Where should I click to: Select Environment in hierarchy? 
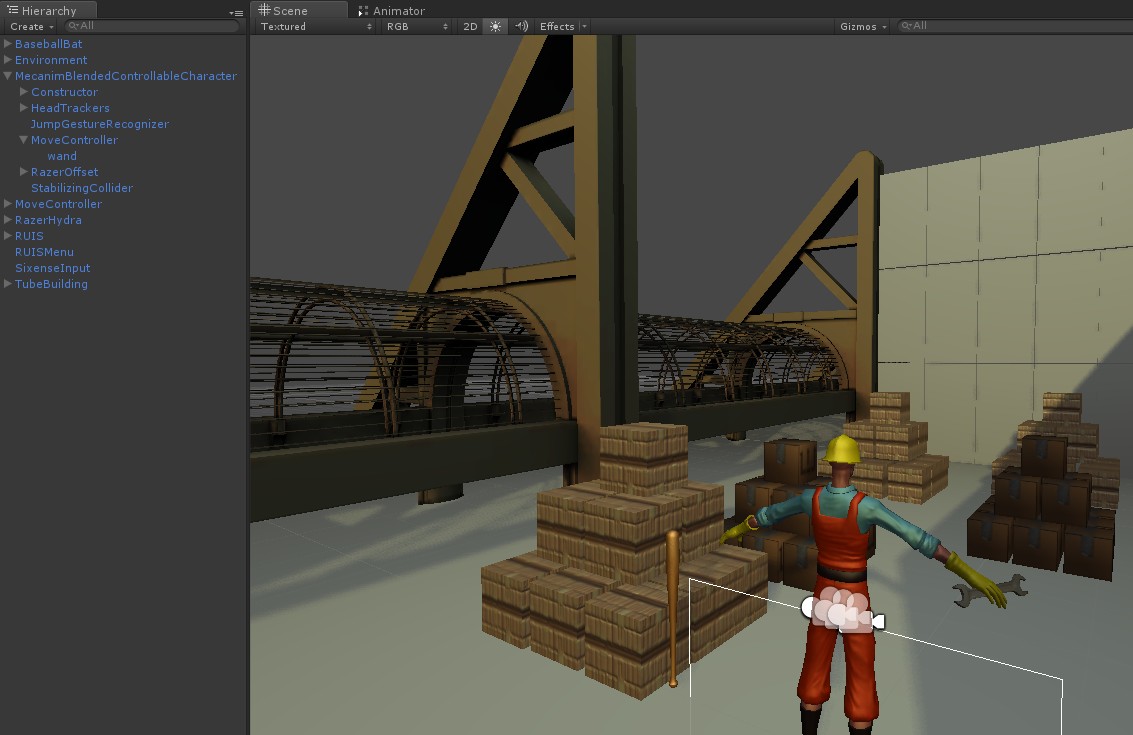[x=51, y=60]
